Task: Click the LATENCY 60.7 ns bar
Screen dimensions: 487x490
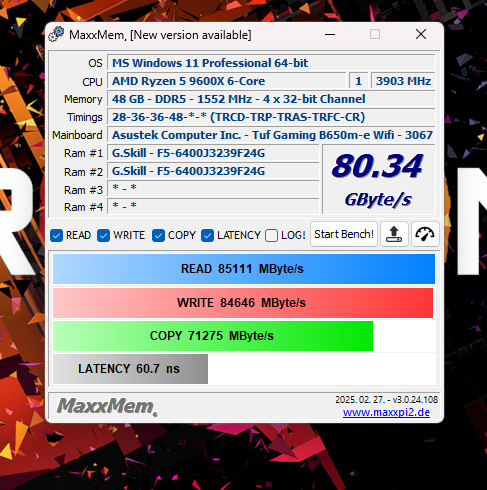Action: 130,369
